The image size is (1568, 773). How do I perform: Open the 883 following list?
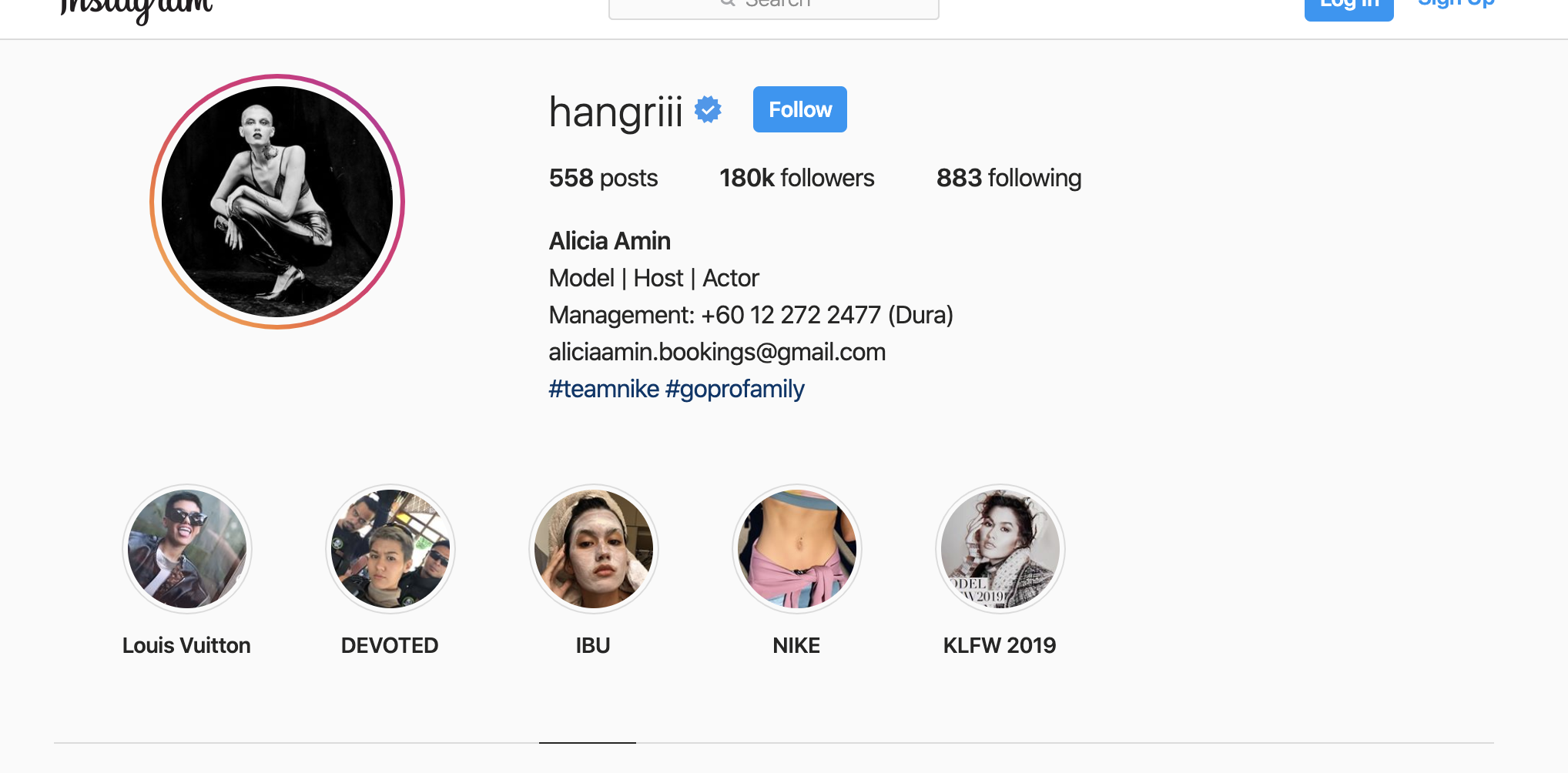(1009, 178)
